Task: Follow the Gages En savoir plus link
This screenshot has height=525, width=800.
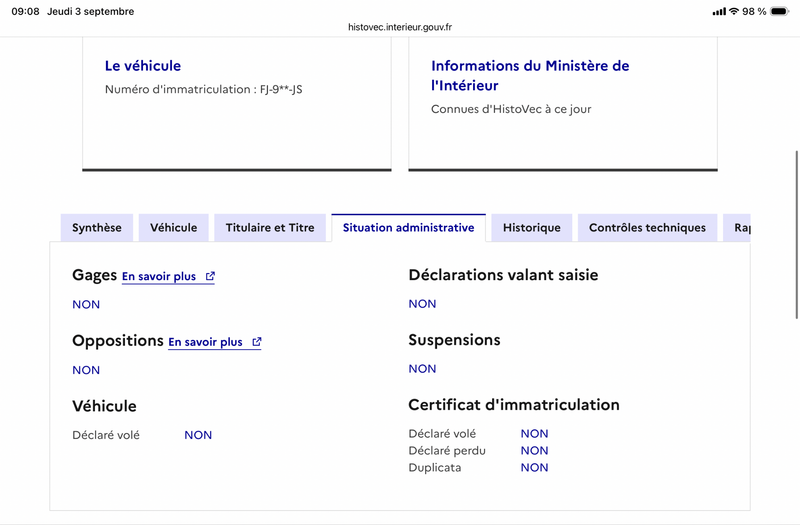Action: tap(159, 277)
